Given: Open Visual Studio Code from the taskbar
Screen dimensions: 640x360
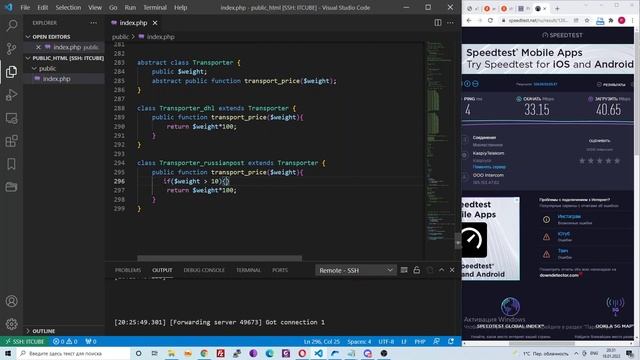Looking at the screenshot, I should coord(318,353).
